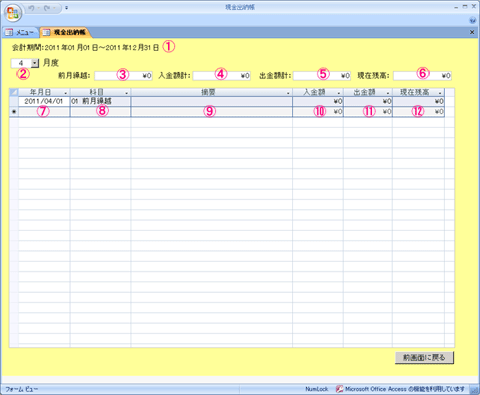The width and height of the screenshot is (480, 395).
Task: Click the new row 年月日 cell
Action: point(44,112)
